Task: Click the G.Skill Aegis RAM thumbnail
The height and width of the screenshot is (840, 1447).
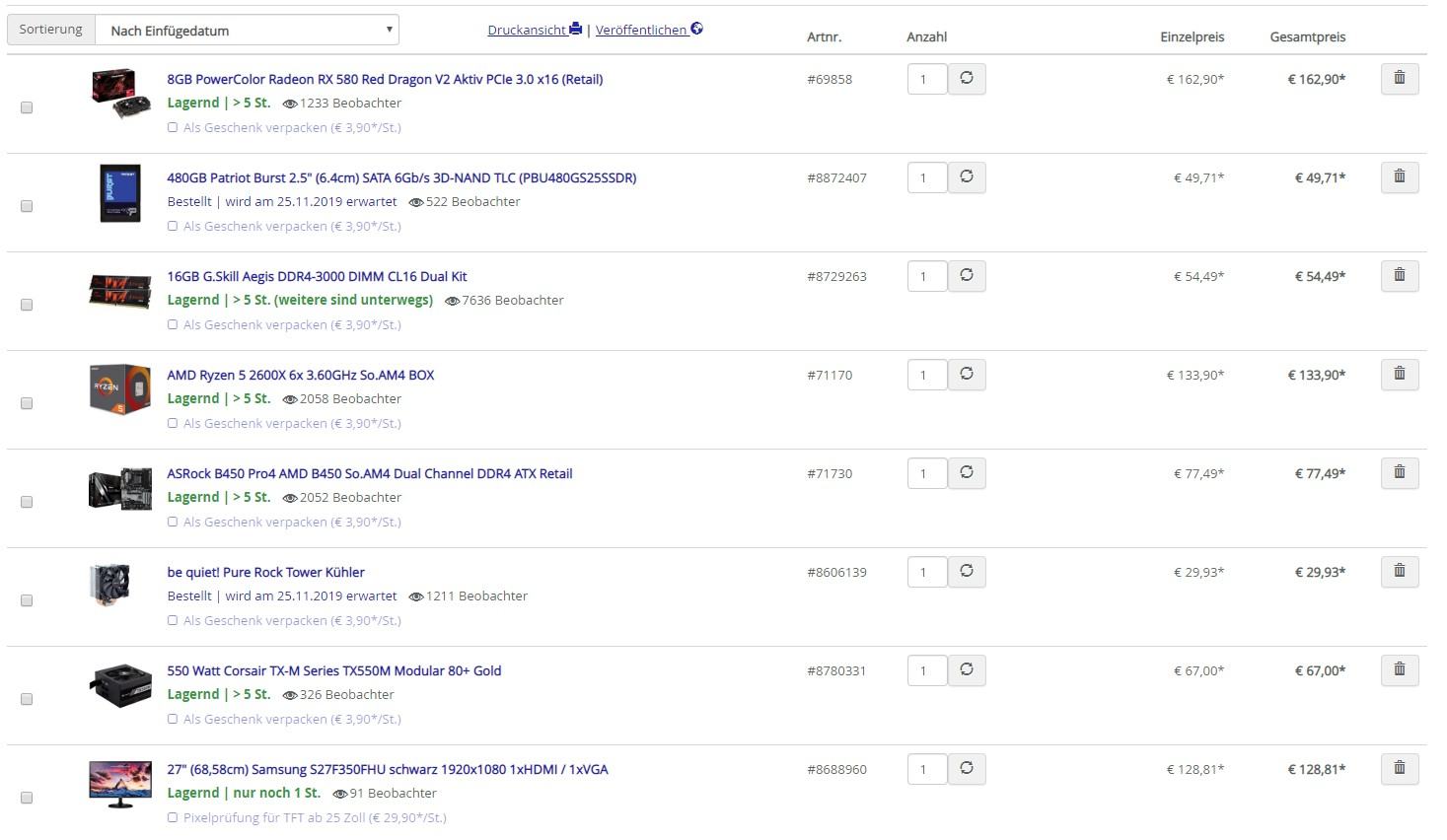Action: click(120, 291)
